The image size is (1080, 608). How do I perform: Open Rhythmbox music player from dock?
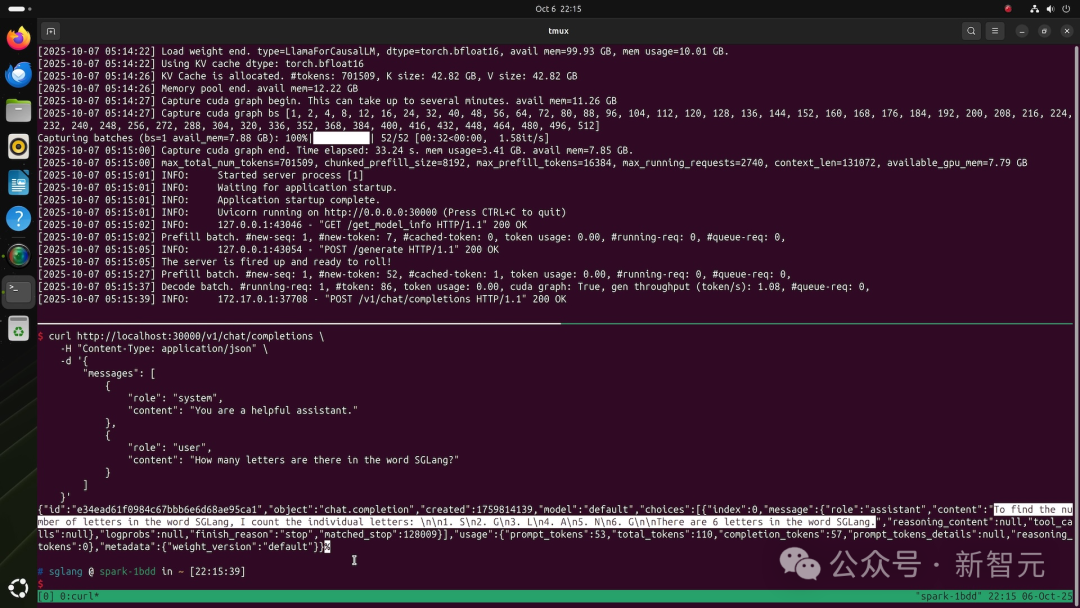click(x=18, y=147)
